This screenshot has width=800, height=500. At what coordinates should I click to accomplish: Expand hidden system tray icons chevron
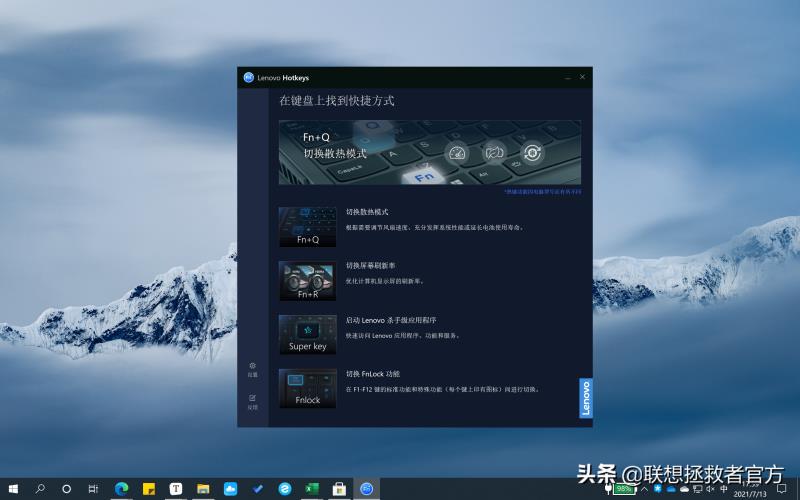click(644, 489)
